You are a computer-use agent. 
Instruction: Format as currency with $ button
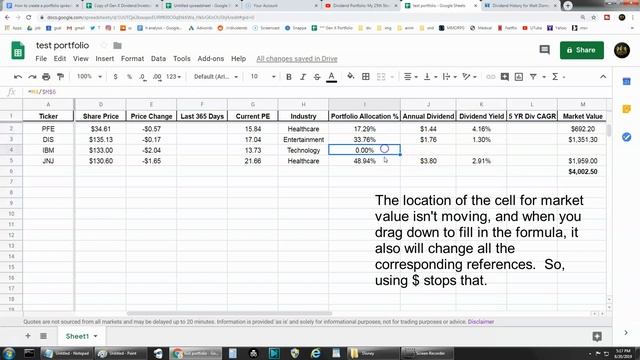(x=116, y=77)
